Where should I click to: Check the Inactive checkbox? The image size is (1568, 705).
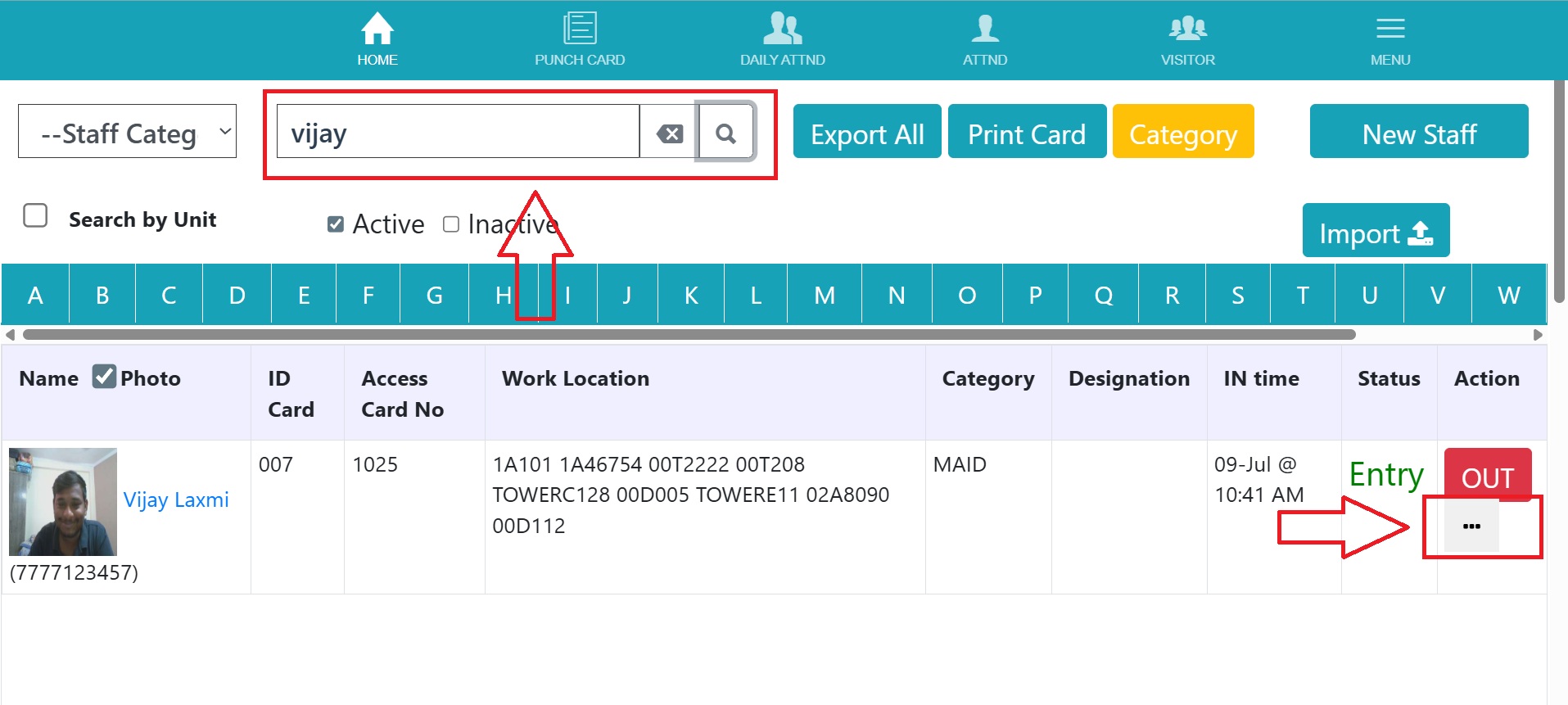[x=450, y=224]
